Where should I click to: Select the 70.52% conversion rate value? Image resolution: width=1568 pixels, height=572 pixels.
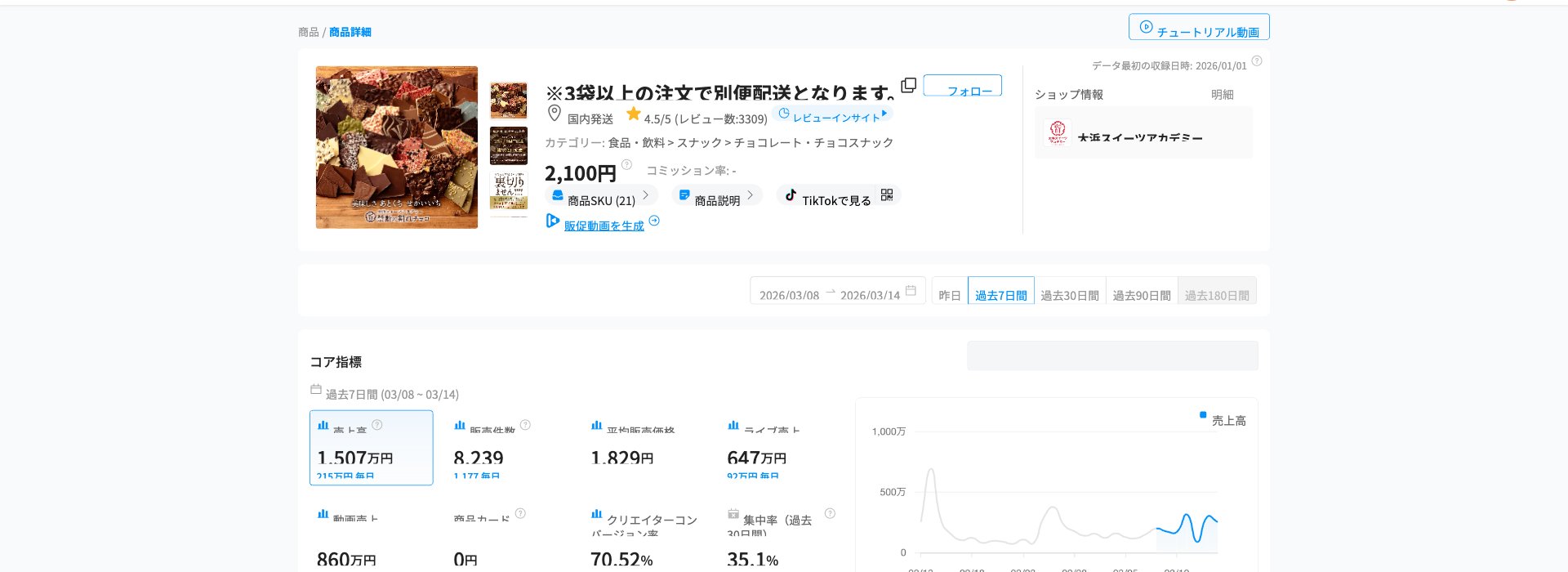click(x=621, y=560)
